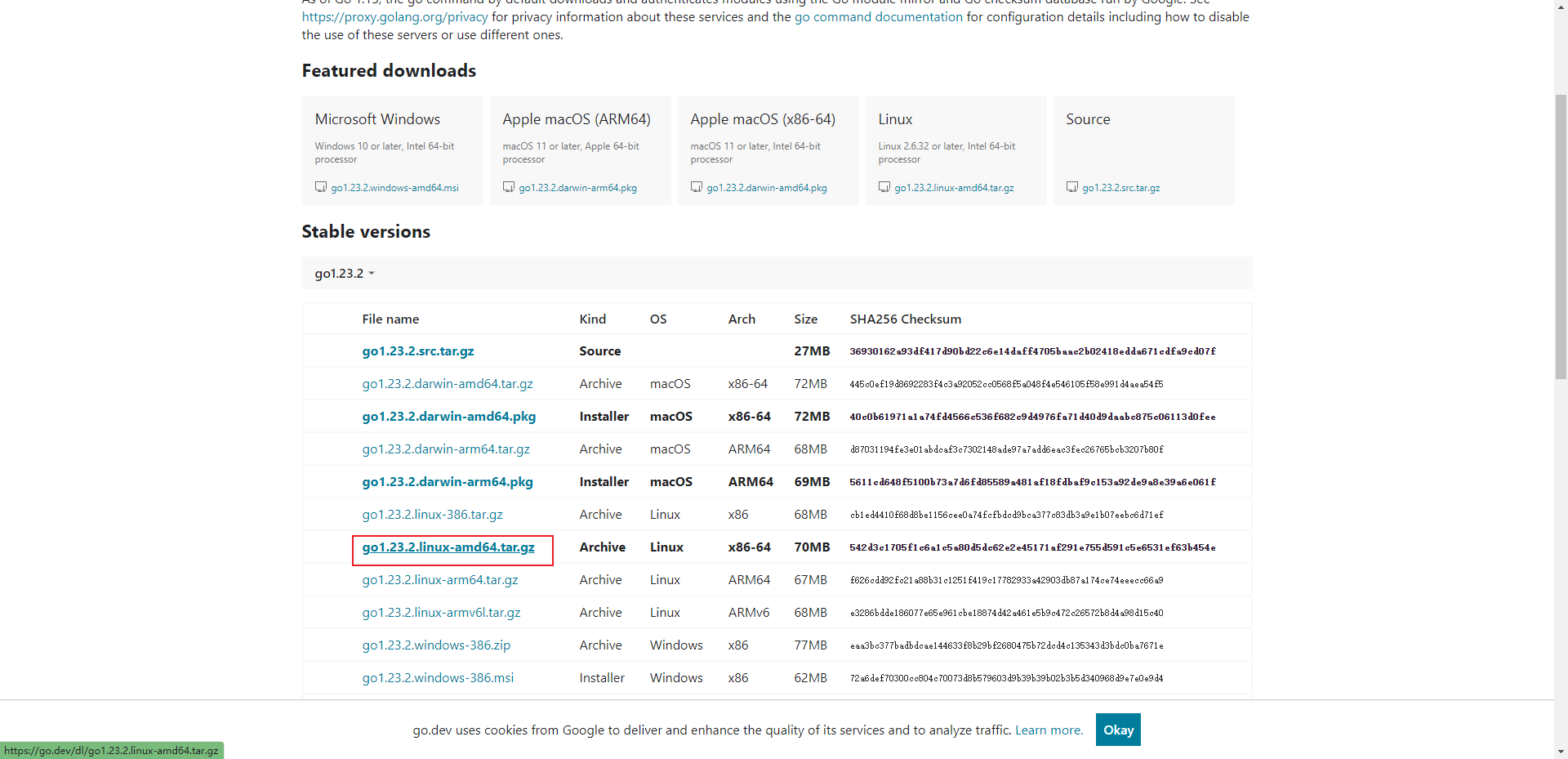Click the Okay button on cookie banner

tap(1118, 730)
